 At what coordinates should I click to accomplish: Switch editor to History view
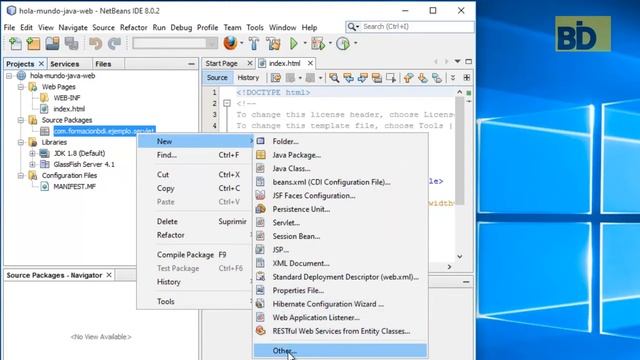(248, 78)
